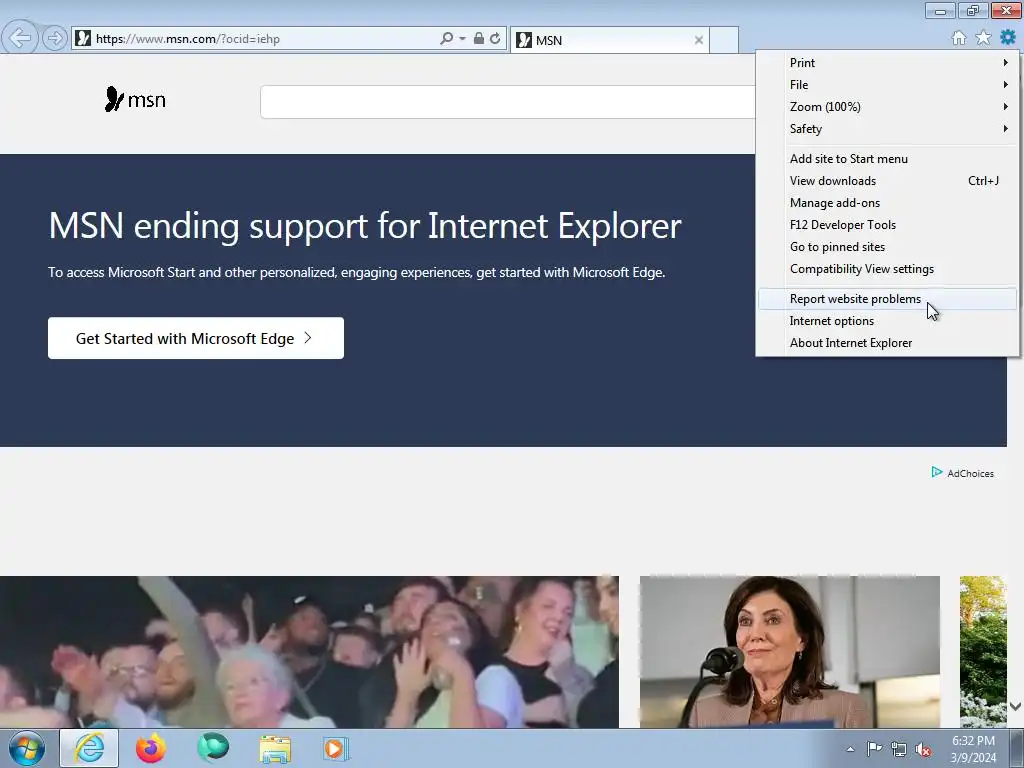
Task: Click the browser Forward arrow button
Action: coord(54,39)
